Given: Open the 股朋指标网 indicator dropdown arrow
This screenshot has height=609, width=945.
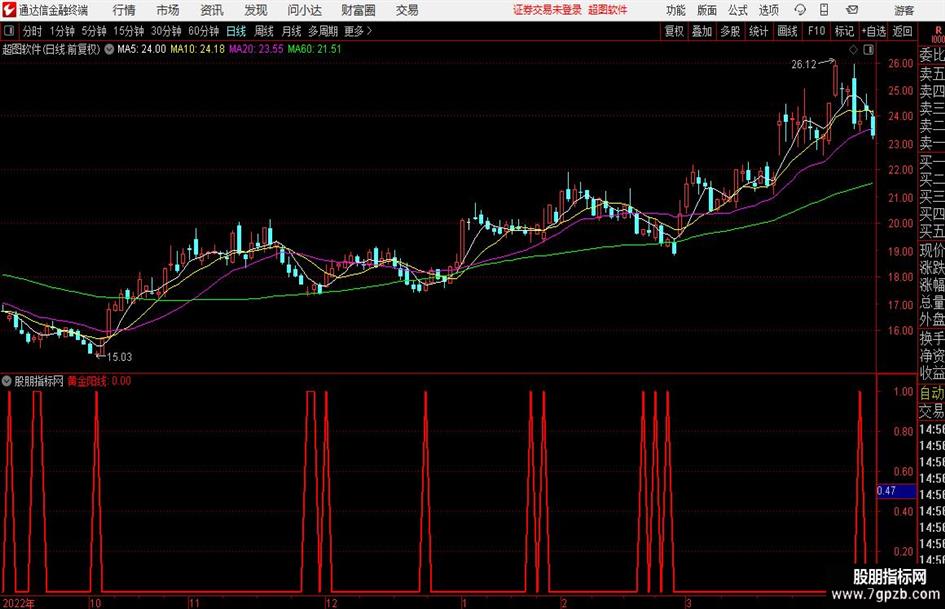Looking at the screenshot, I should (7, 381).
